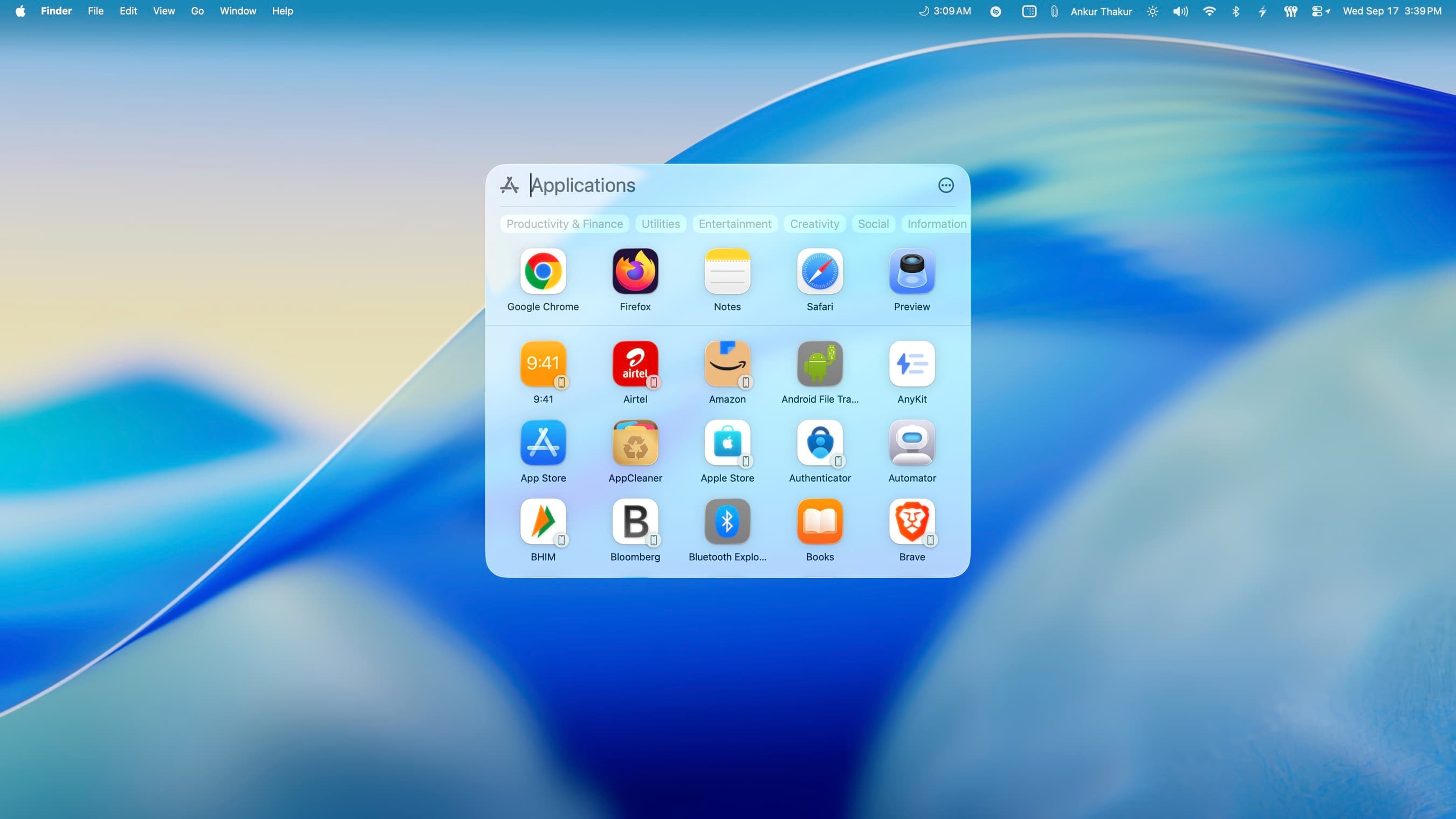
Task: Open the App Store
Action: pyautogui.click(x=542, y=443)
